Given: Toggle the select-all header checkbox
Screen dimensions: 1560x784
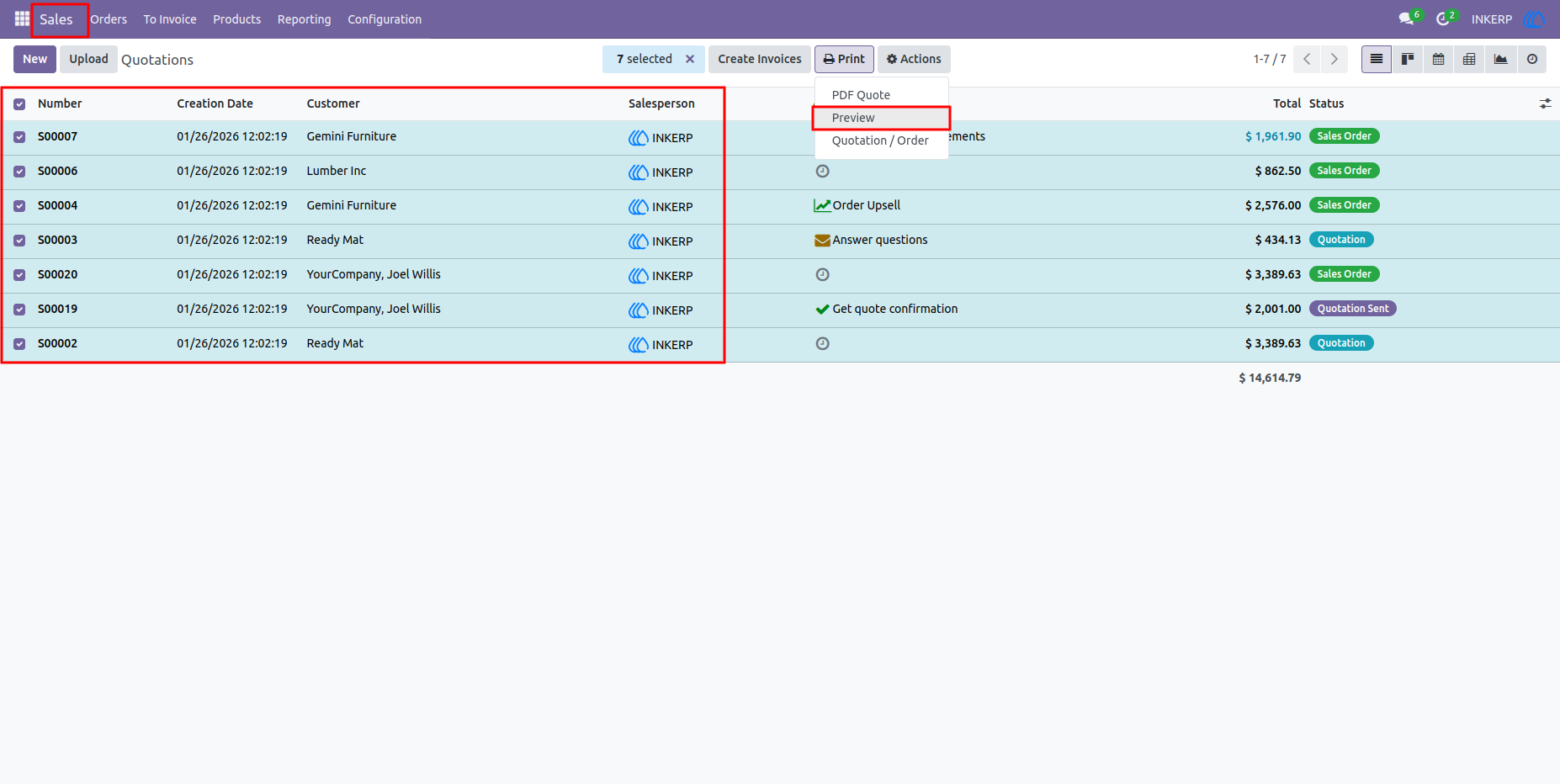Looking at the screenshot, I should click(19, 104).
